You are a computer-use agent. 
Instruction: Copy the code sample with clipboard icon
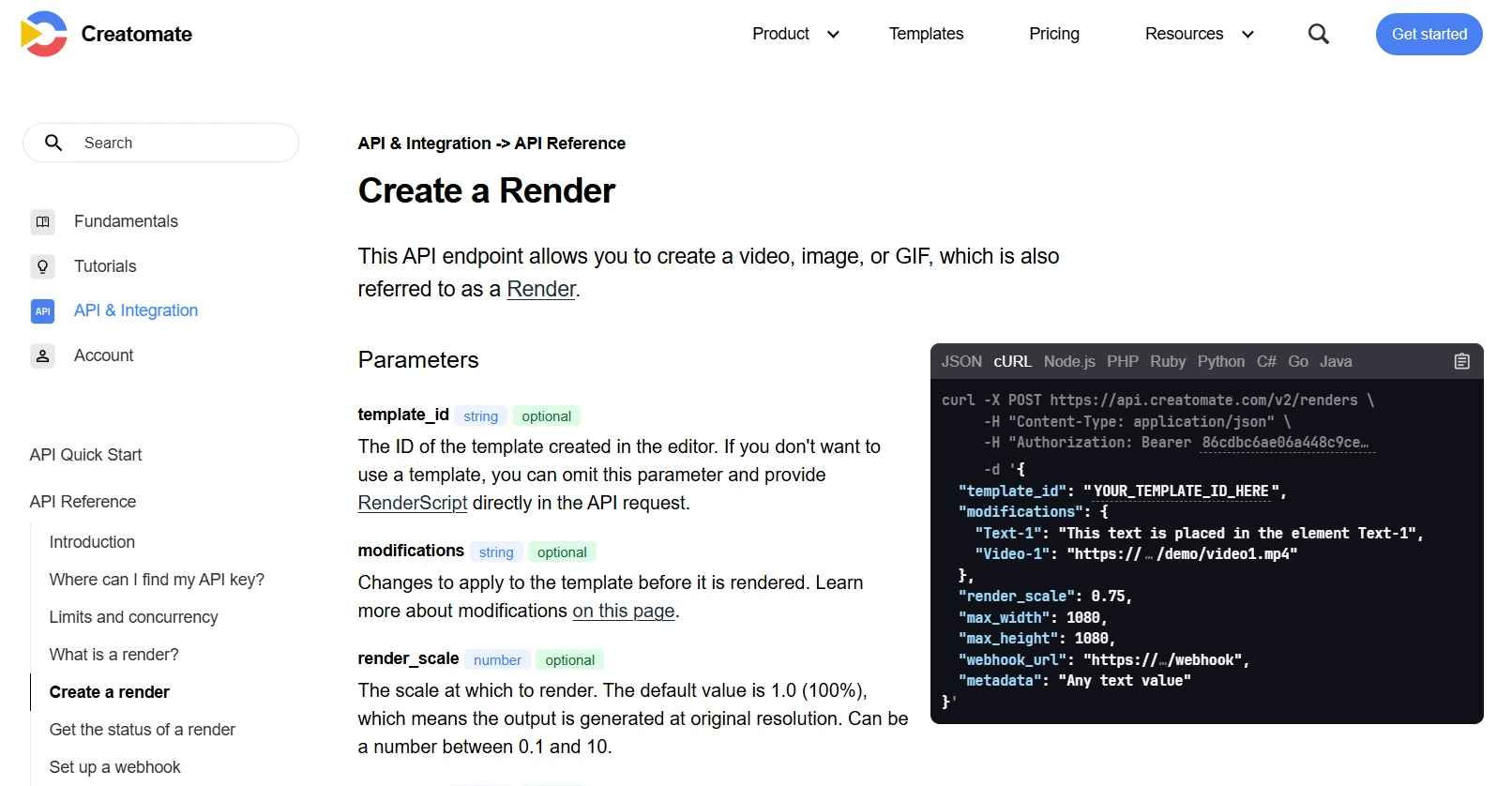1461,361
